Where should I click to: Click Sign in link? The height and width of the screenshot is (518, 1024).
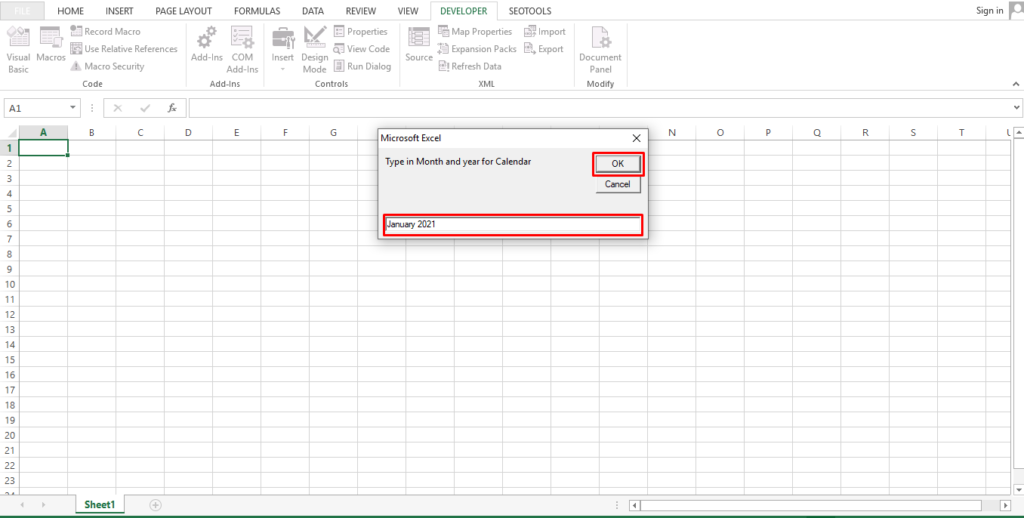989,10
